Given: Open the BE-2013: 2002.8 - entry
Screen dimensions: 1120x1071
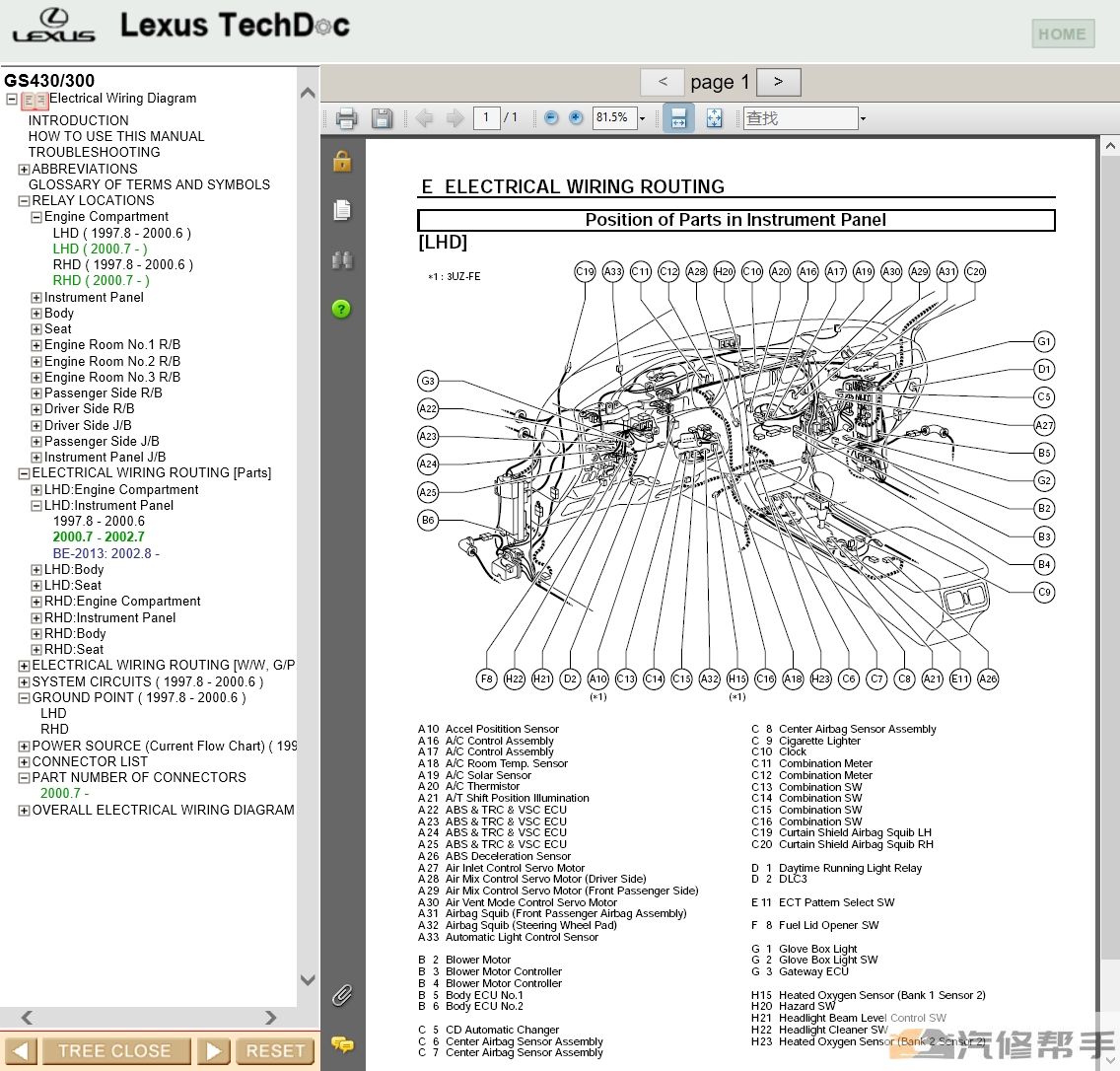Looking at the screenshot, I should coord(106,553).
